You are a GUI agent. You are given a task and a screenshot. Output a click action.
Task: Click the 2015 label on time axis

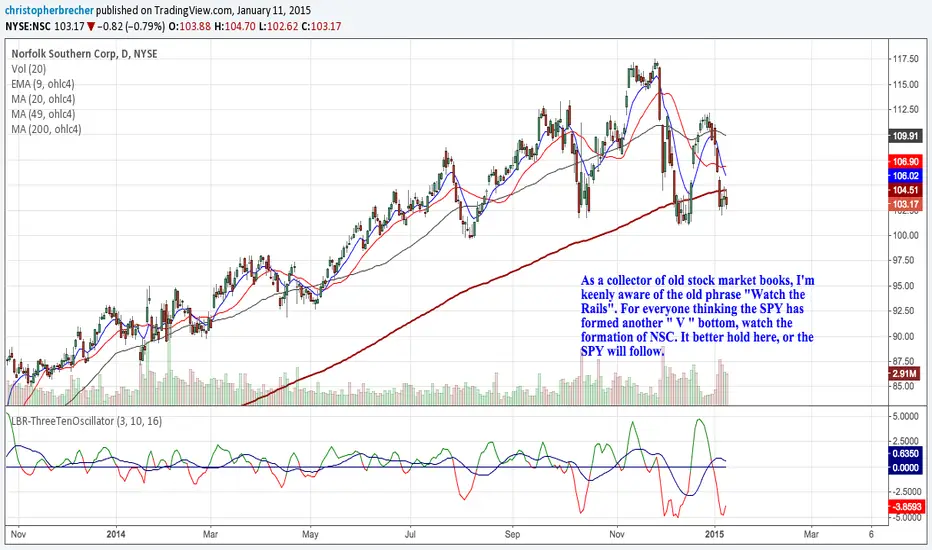tap(714, 534)
